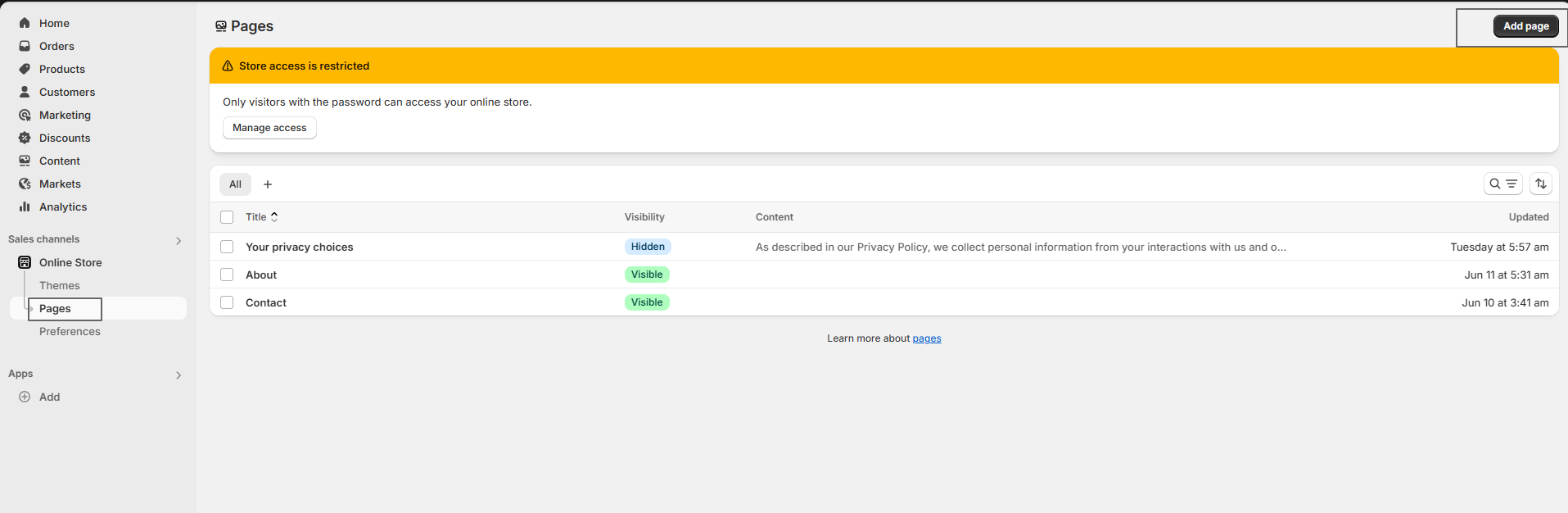Viewport: 1568px width, 513px height.
Task: Open search and filter for pages
Action: [1502, 184]
